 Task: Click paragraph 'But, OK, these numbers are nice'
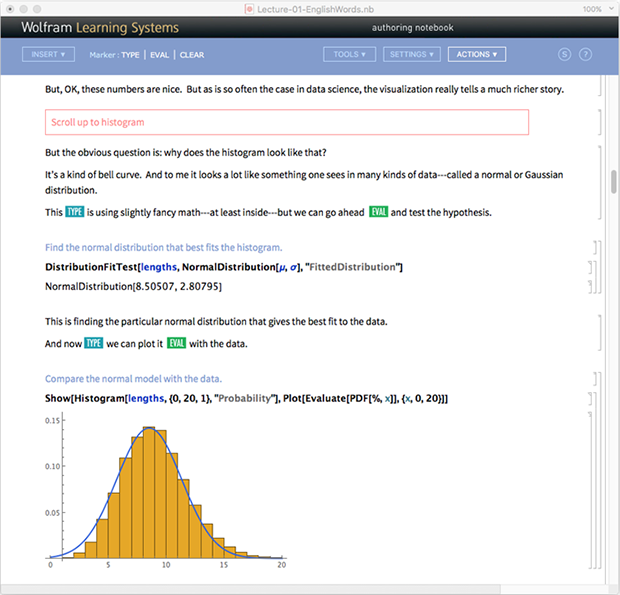pyautogui.click(x=304, y=89)
